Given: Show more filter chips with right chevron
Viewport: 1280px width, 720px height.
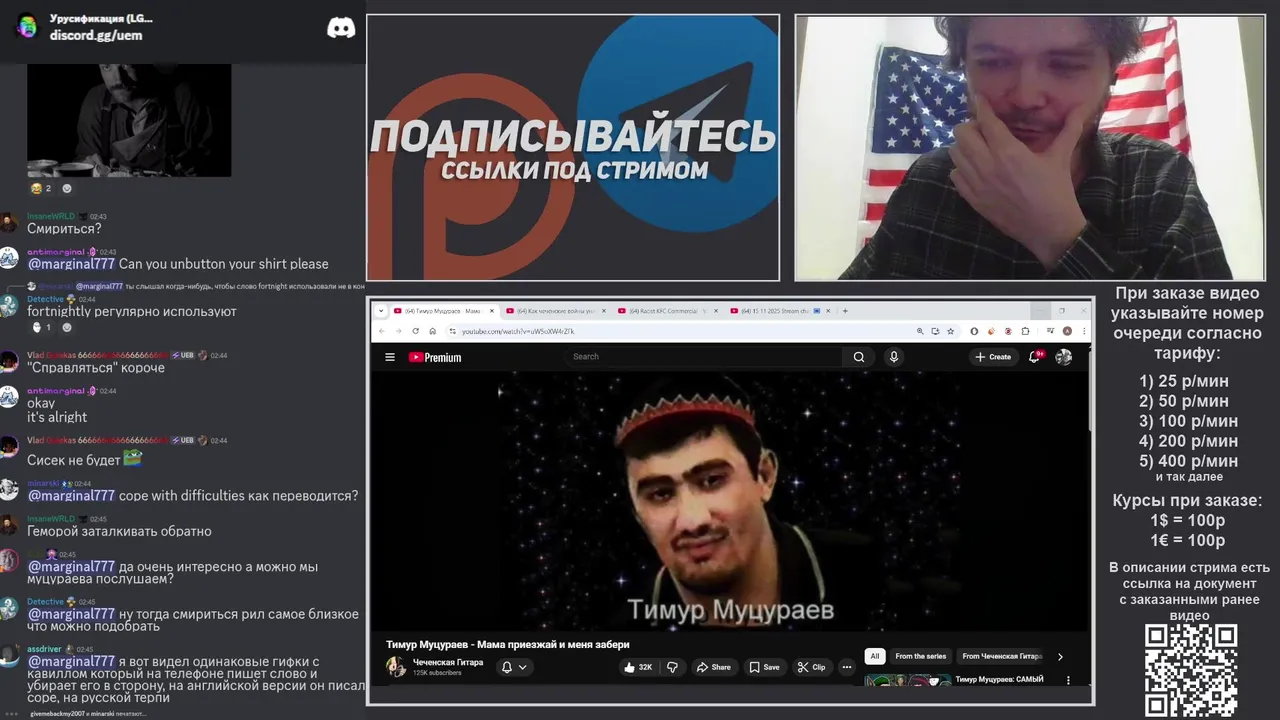Looking at the screenshot, I should point(1060,656).
